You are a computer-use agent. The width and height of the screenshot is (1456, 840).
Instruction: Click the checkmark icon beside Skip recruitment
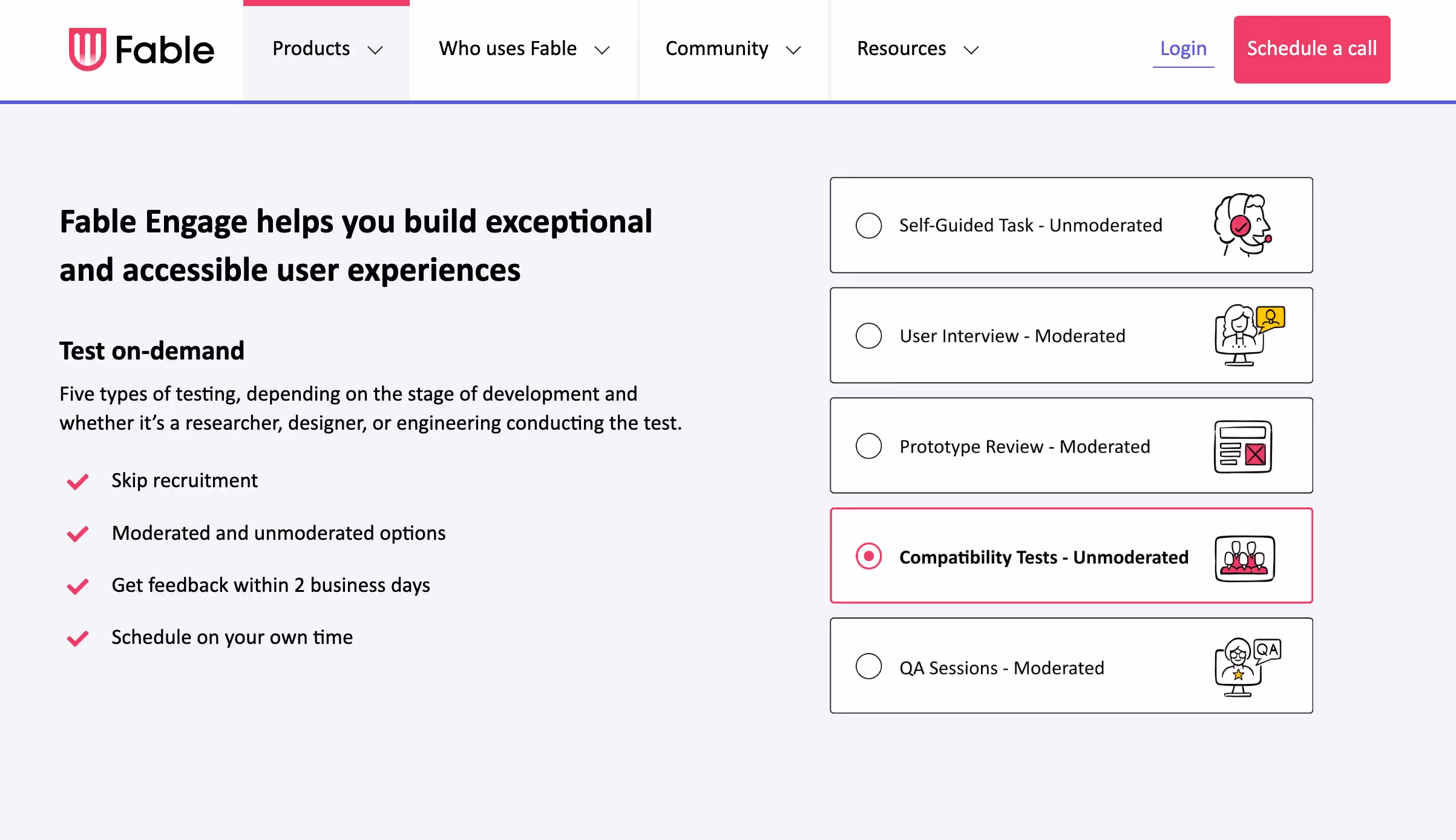[x=77, y=481]
